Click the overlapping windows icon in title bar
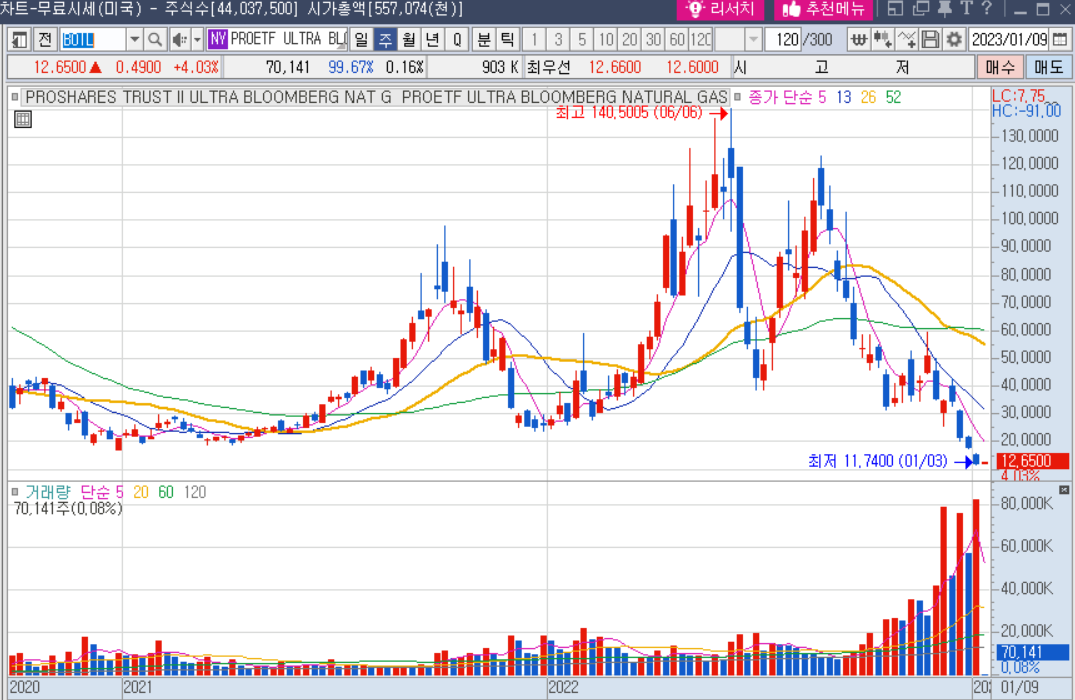 coord(921,9)
